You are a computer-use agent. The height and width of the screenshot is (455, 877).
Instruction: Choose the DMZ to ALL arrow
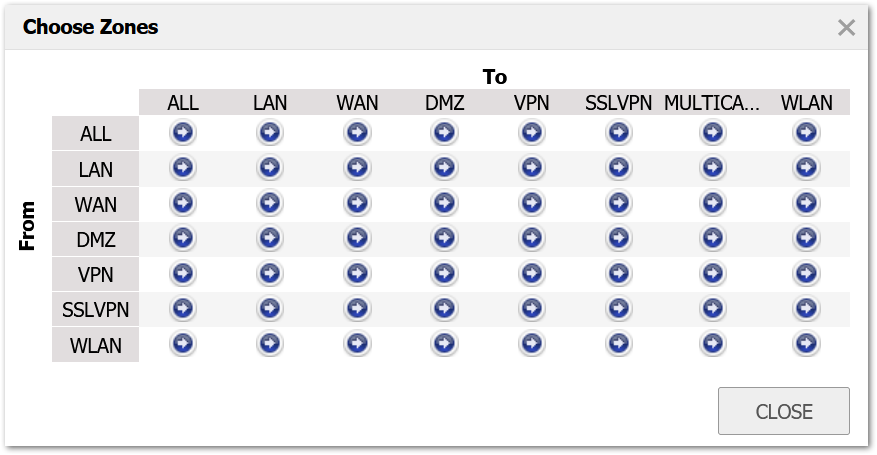point(183,238)
